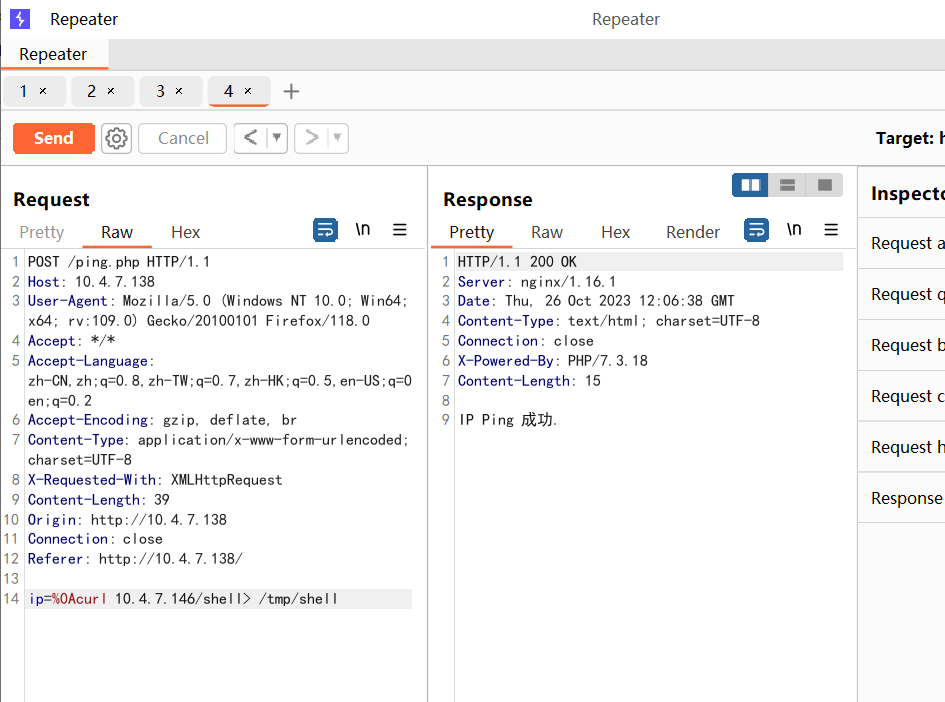Select top-bottom split layout icon
This screenshot has height=702, width=945.
(x=787, y=185)
